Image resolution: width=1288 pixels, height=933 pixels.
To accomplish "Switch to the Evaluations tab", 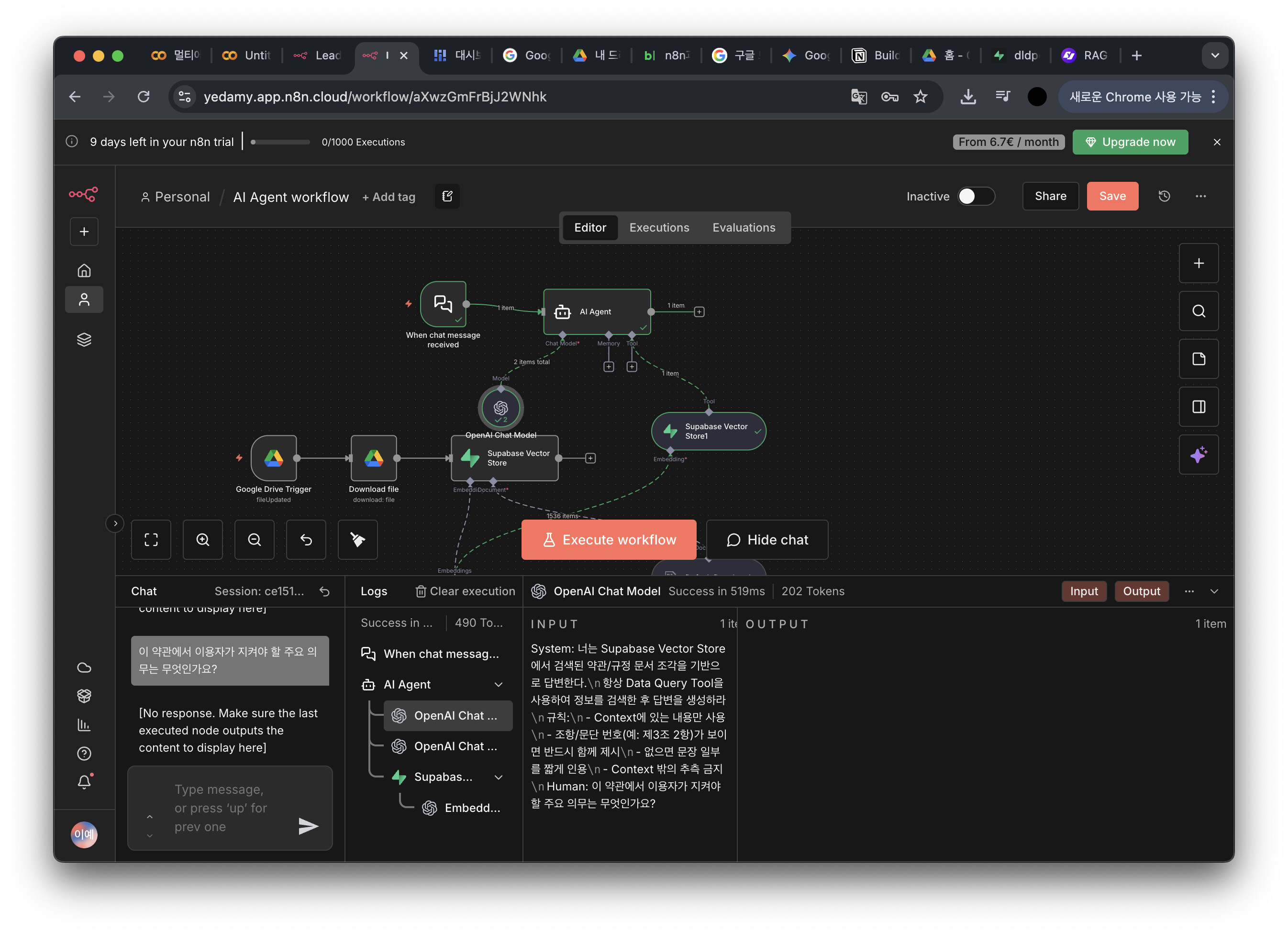I will click(x=744, y=228).
